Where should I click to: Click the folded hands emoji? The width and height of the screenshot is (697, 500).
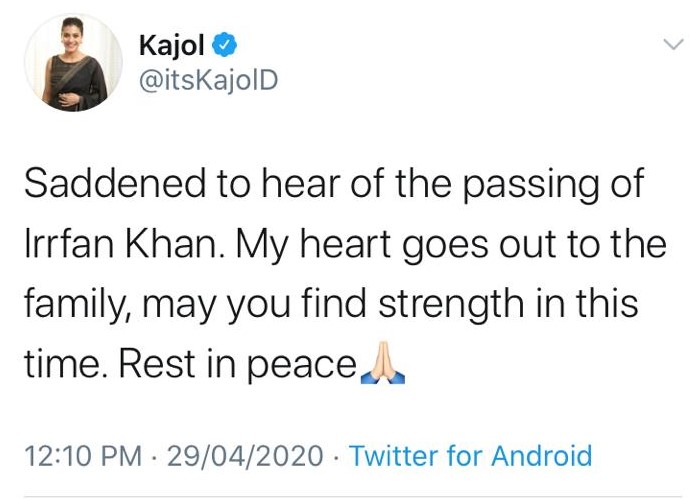[x=382, y=362]
